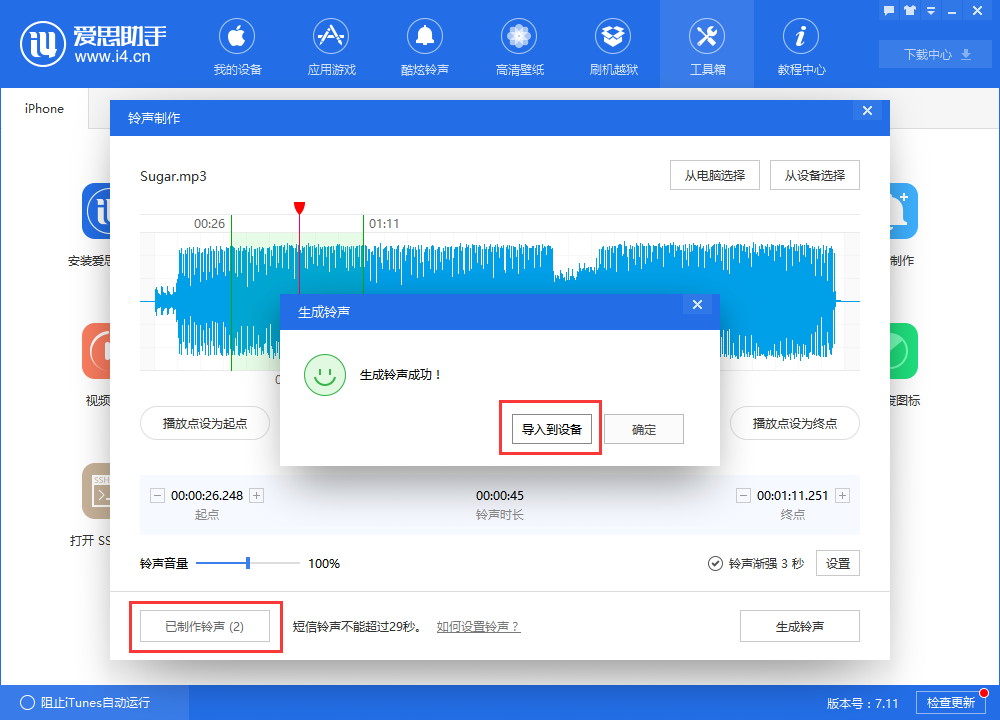Open 教程中心 tutorial center
The height and width of the screenshot is (720, 1000).
pos(801,47)
